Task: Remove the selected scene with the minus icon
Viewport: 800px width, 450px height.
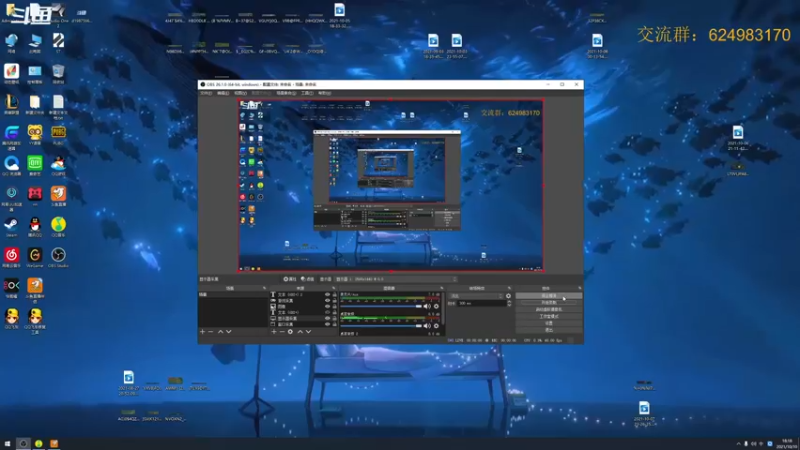Action: click(x=210, y=332)
